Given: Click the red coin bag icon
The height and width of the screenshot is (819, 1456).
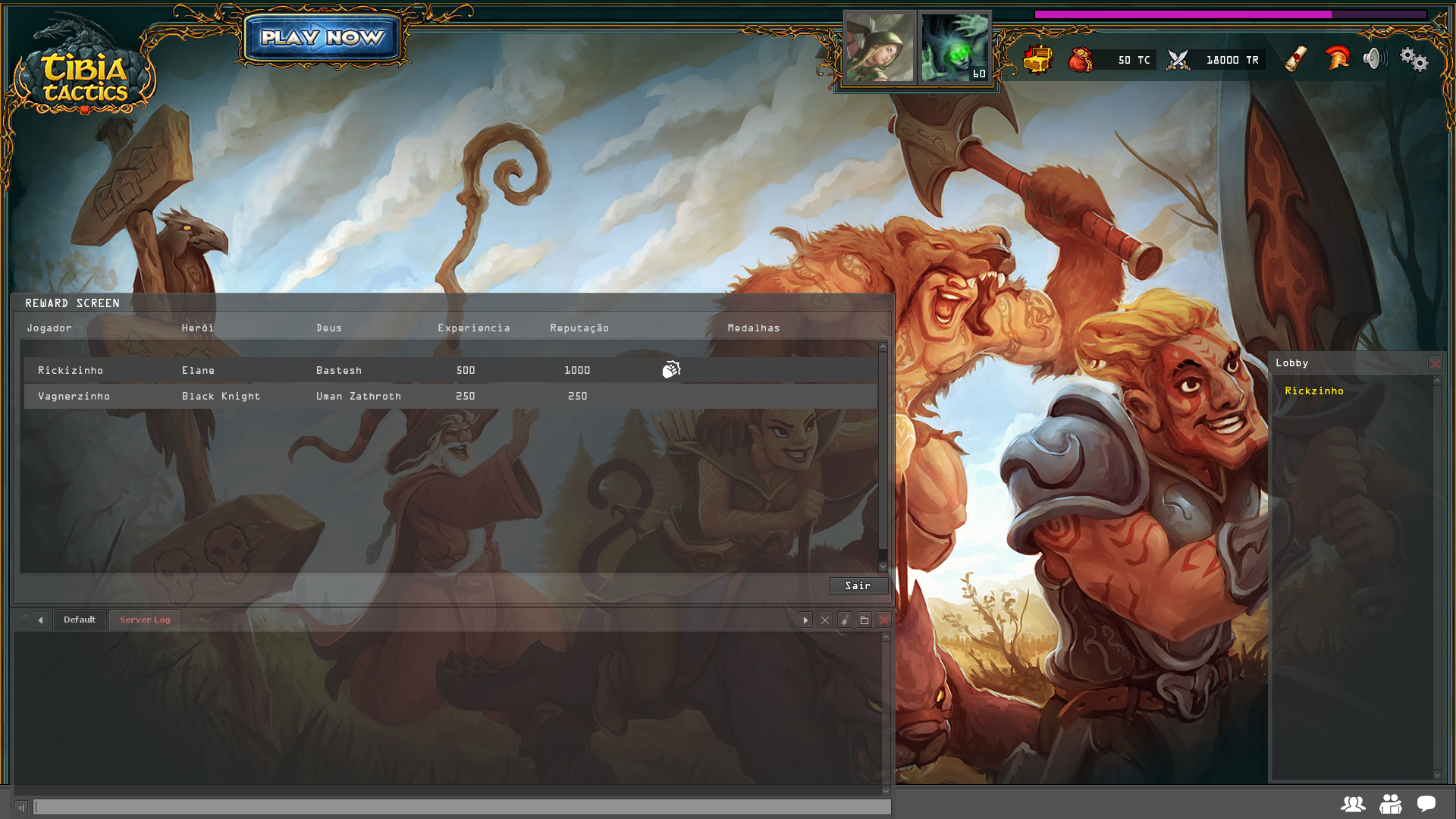Looking at the screenshot, I should tap(1081, 59).
